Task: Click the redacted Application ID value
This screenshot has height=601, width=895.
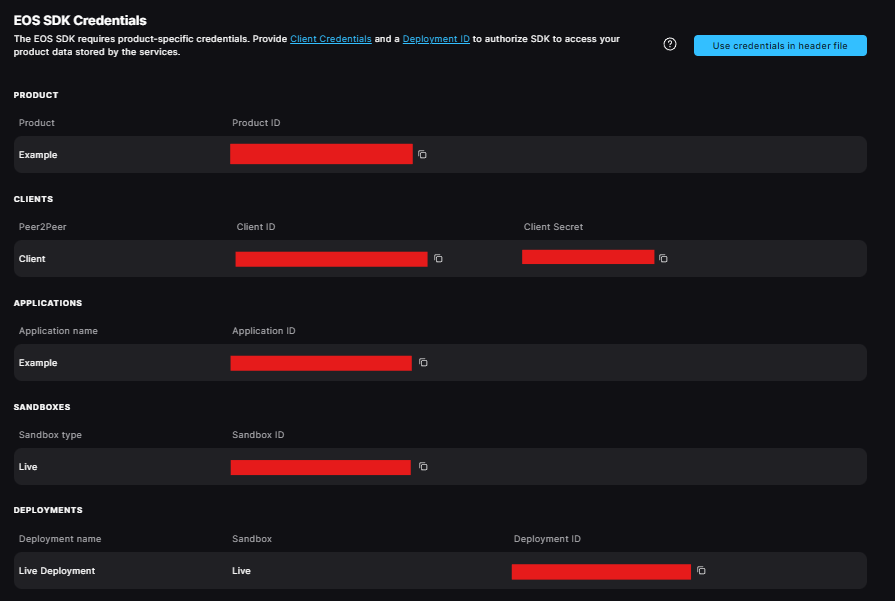Action: [x=321, y=363]
